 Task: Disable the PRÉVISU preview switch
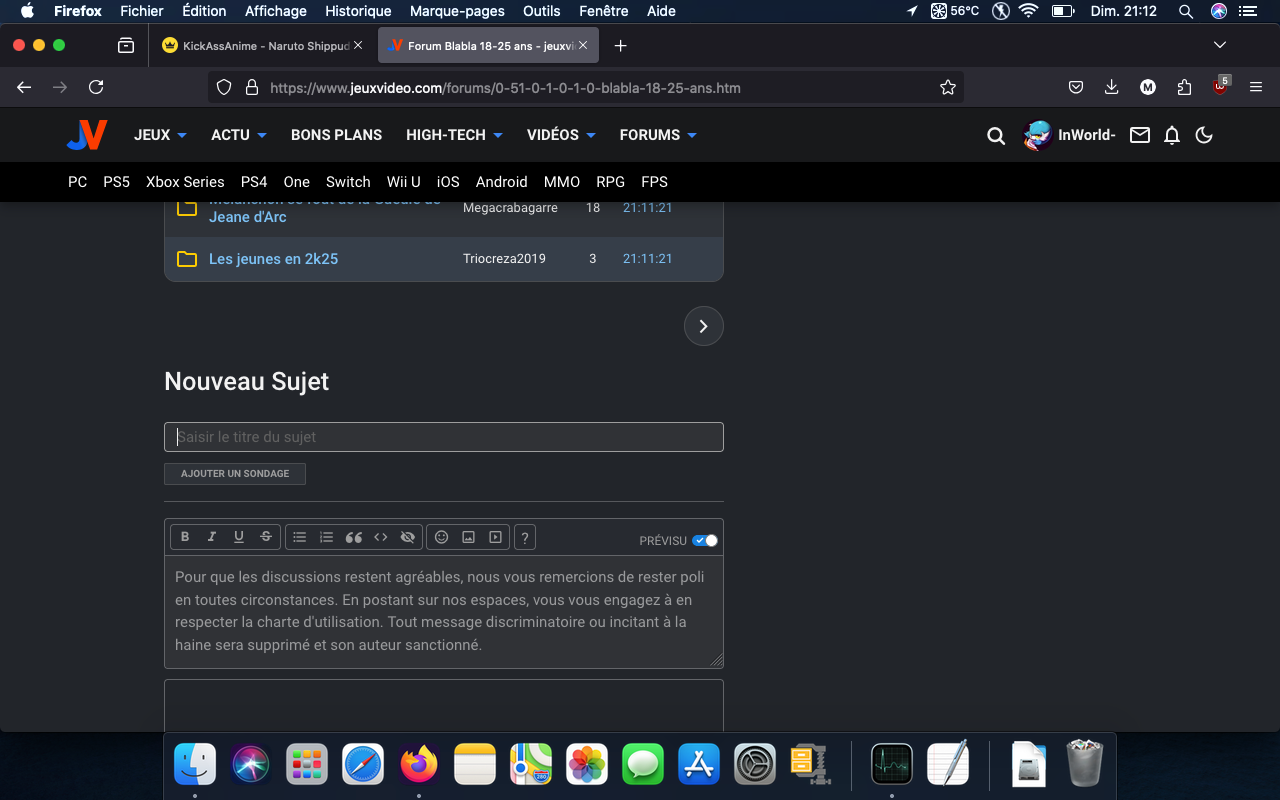(705, 540)
